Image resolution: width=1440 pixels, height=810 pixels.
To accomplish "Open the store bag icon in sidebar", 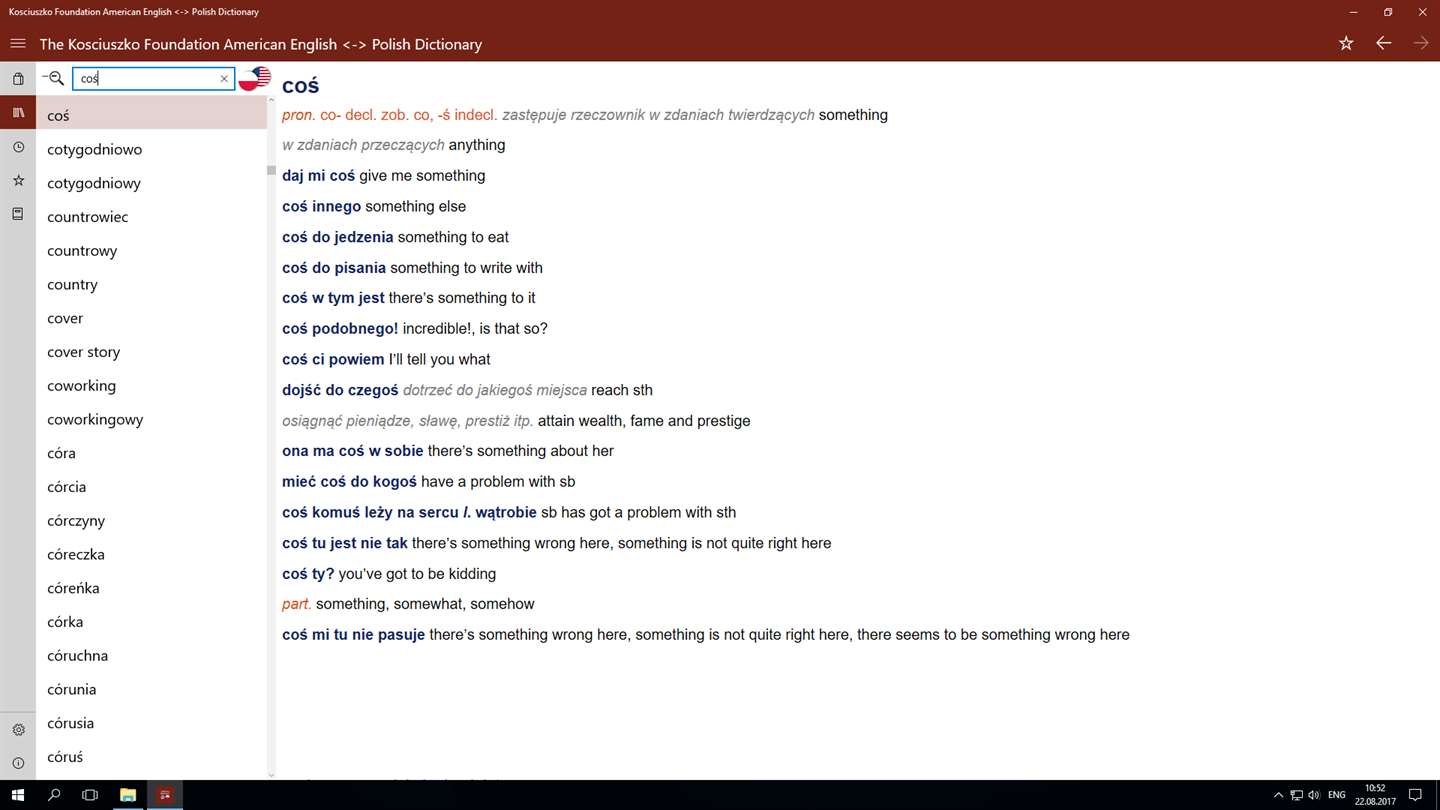I will 18,79.
